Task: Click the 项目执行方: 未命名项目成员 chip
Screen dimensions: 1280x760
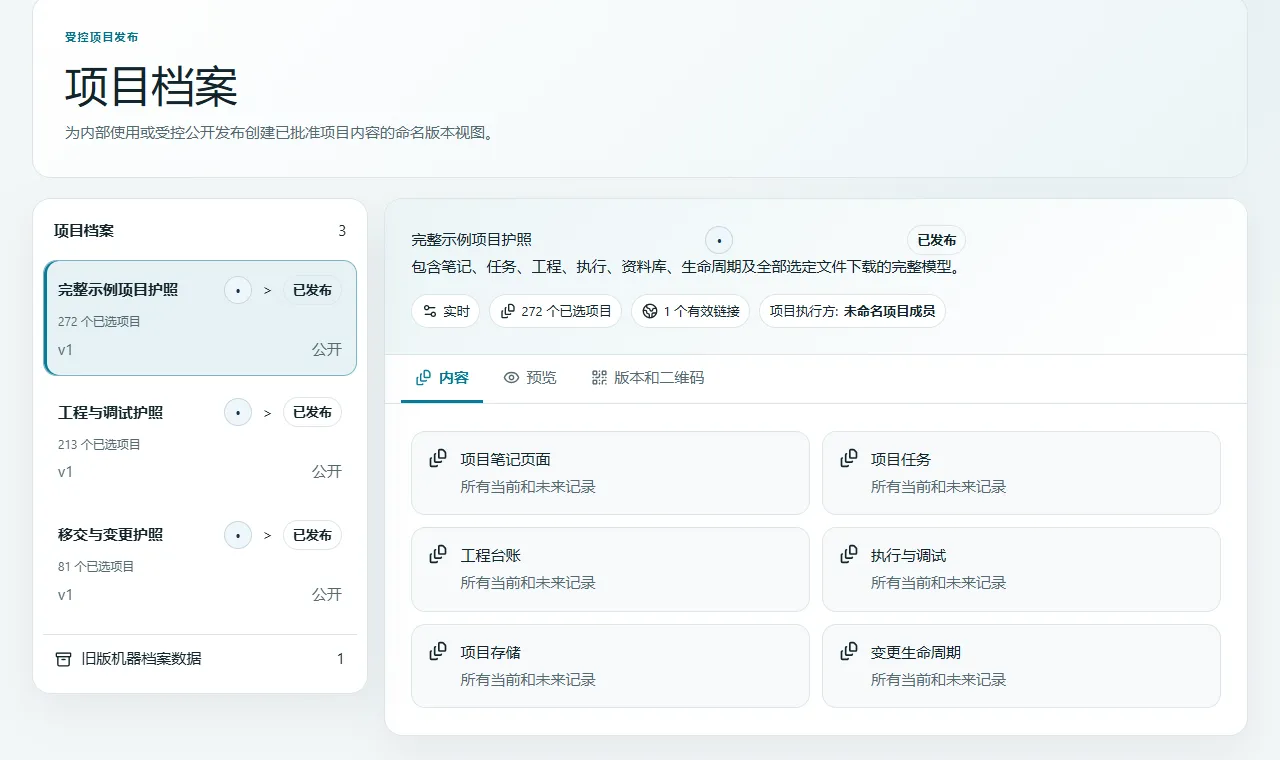Action: (852, 311)
